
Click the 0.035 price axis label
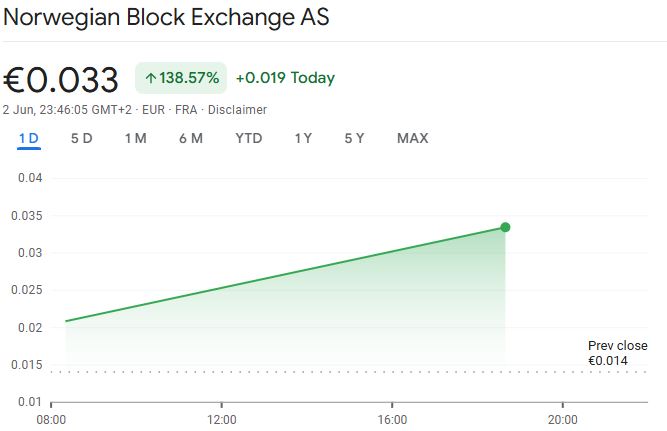point(26,215)
